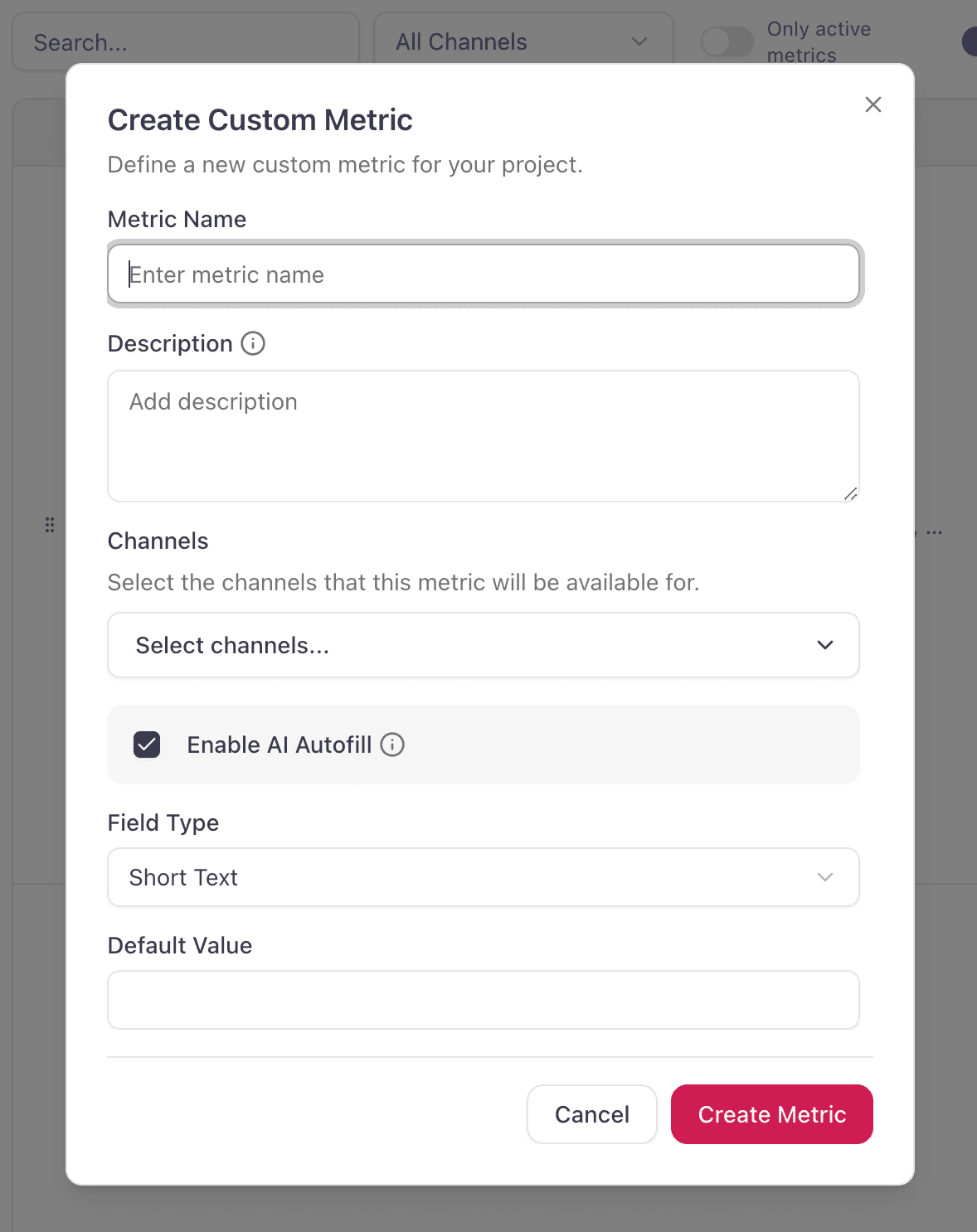
Task: Toggle the Only active metrics switch
Action: coord(727,41)
